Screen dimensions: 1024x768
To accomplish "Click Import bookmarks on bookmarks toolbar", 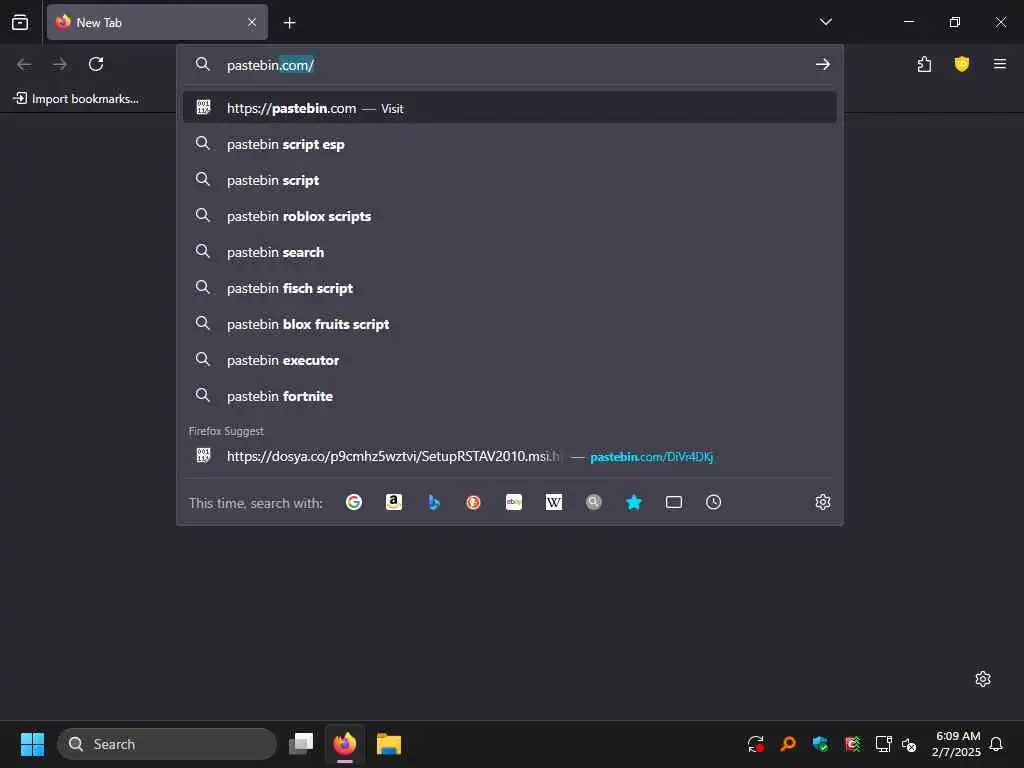I will pos(76,99).
